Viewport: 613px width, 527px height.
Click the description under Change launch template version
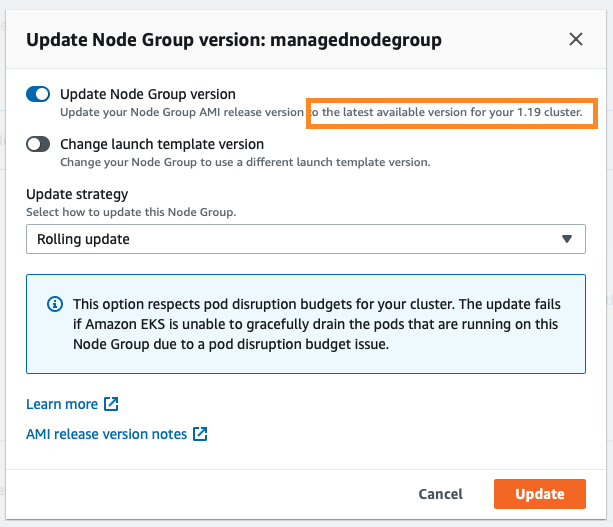click(x=245, y=162)
